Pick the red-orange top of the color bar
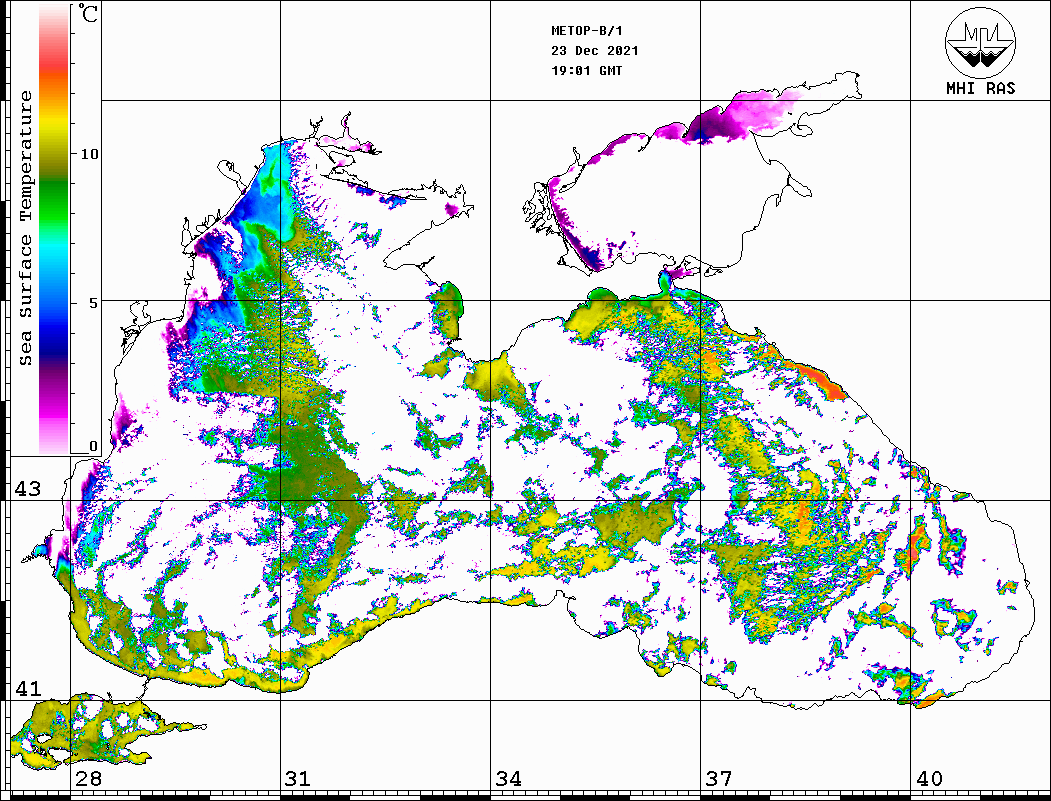1051x801 pixels. pos(54,64)
